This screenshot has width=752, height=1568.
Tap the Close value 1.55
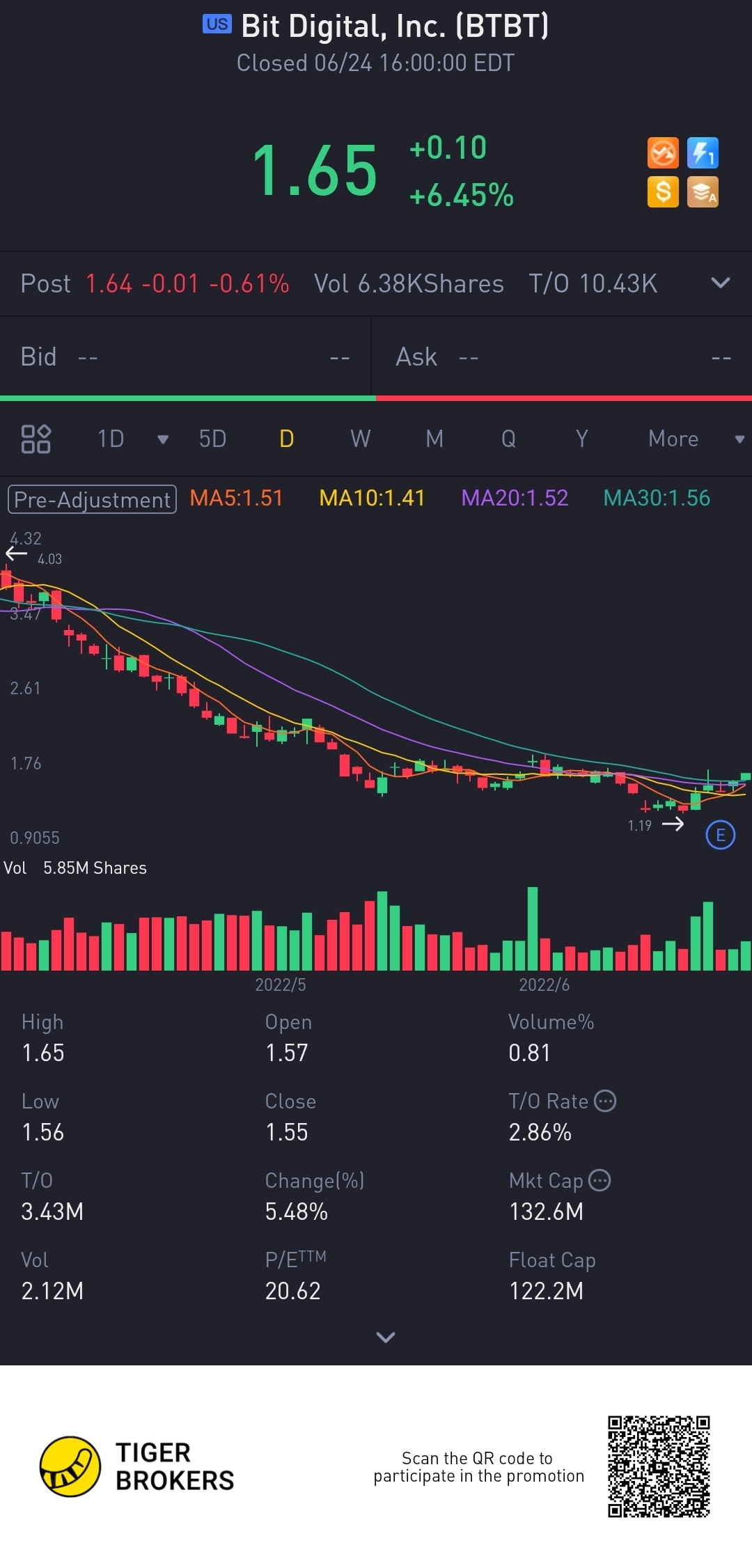point(287,1132)
